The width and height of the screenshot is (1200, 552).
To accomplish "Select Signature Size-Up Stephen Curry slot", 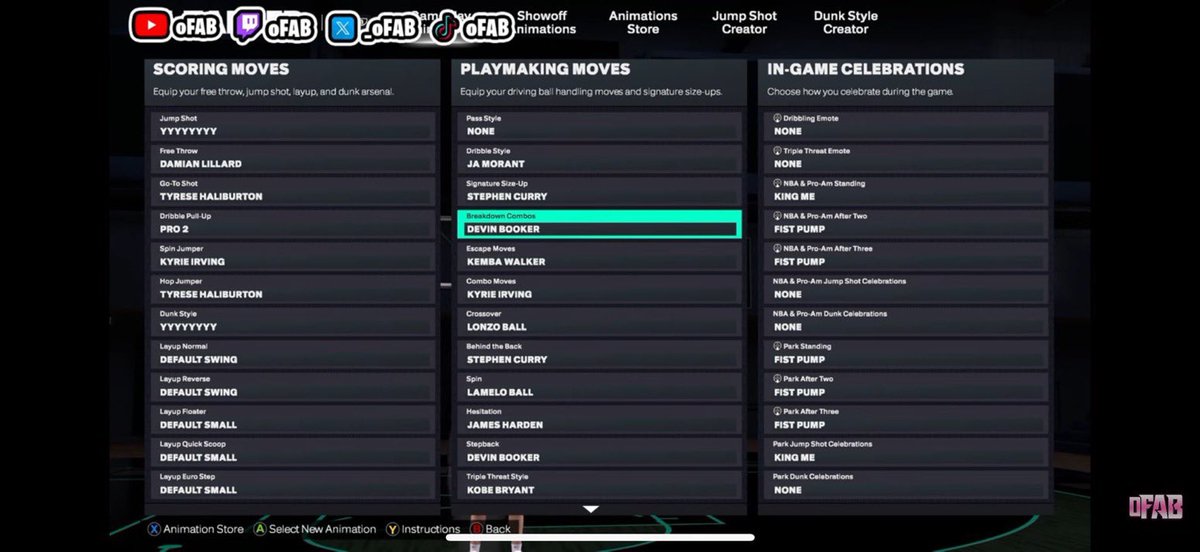I will tap(600, 190).
